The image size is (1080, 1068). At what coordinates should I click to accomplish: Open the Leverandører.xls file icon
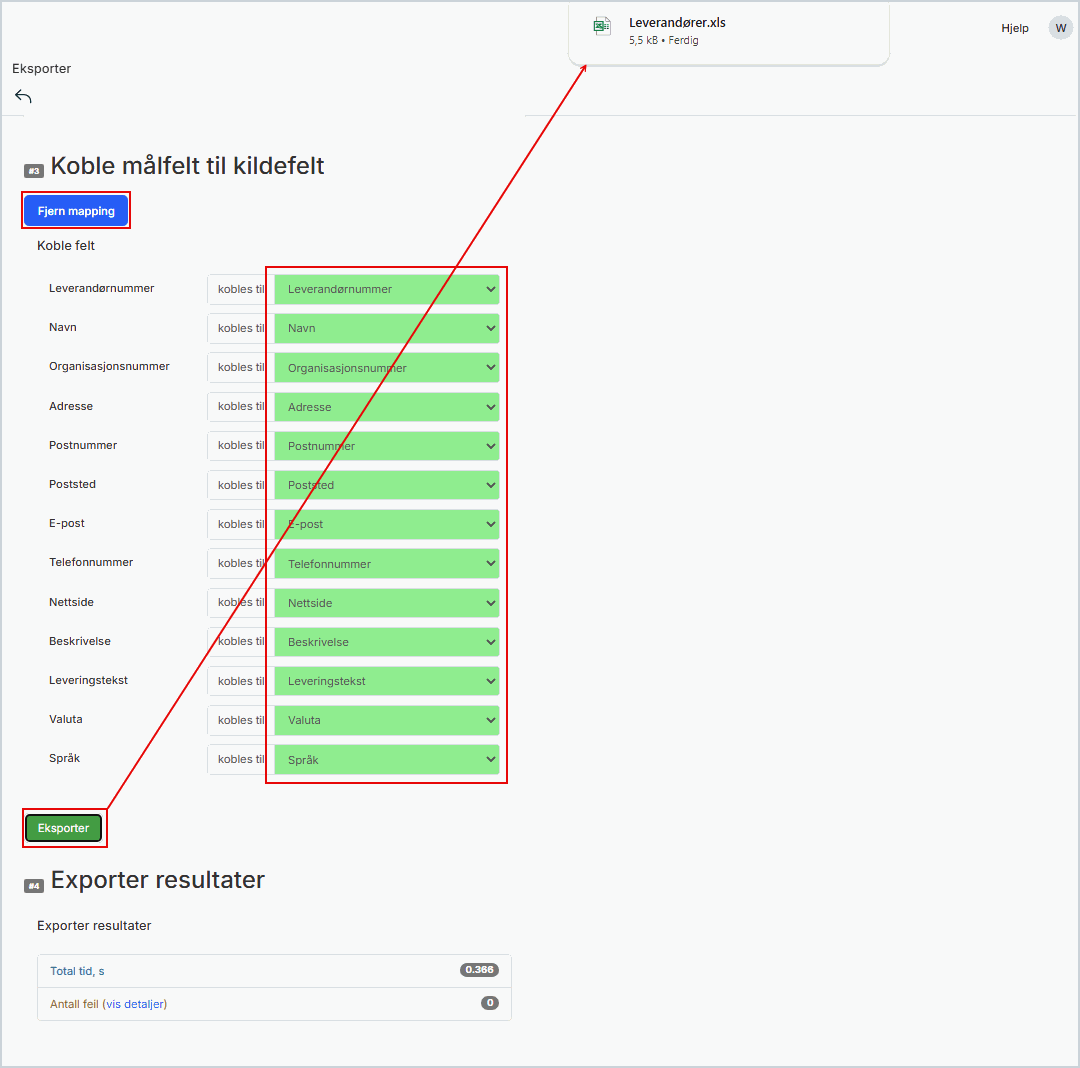tap(602, 27)
